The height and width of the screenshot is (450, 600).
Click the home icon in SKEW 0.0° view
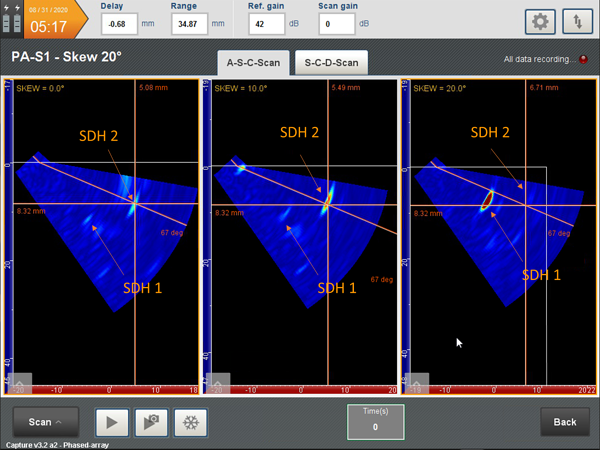(x=20, y=383)
